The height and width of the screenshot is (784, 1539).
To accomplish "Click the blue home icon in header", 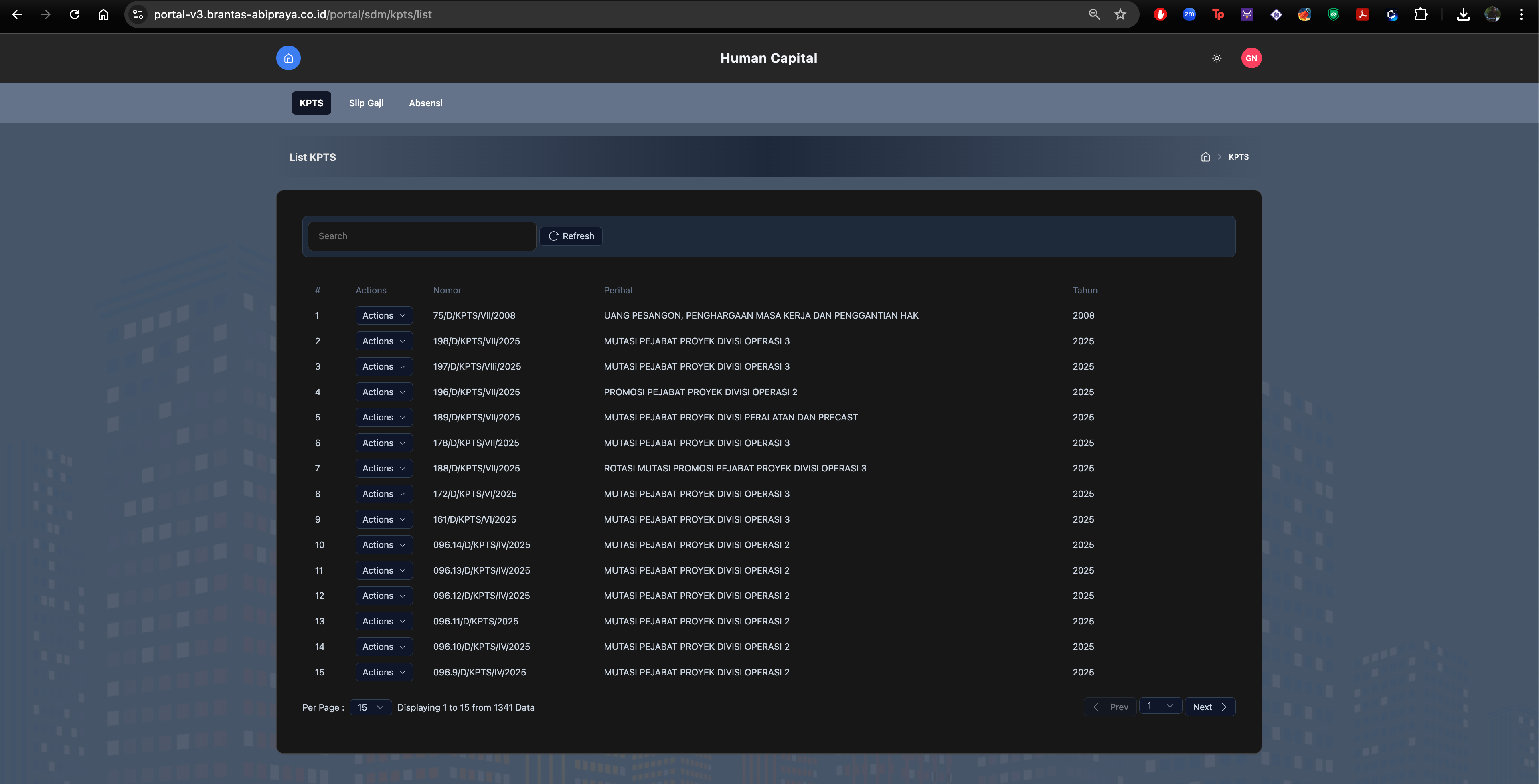I will [x=288, y=58].
